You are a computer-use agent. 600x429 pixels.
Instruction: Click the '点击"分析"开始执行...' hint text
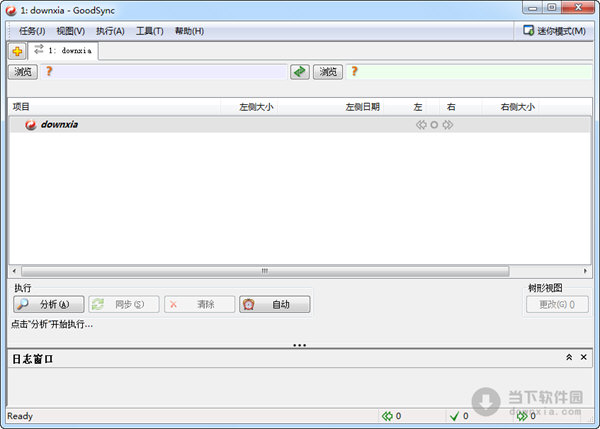(52, 325)
